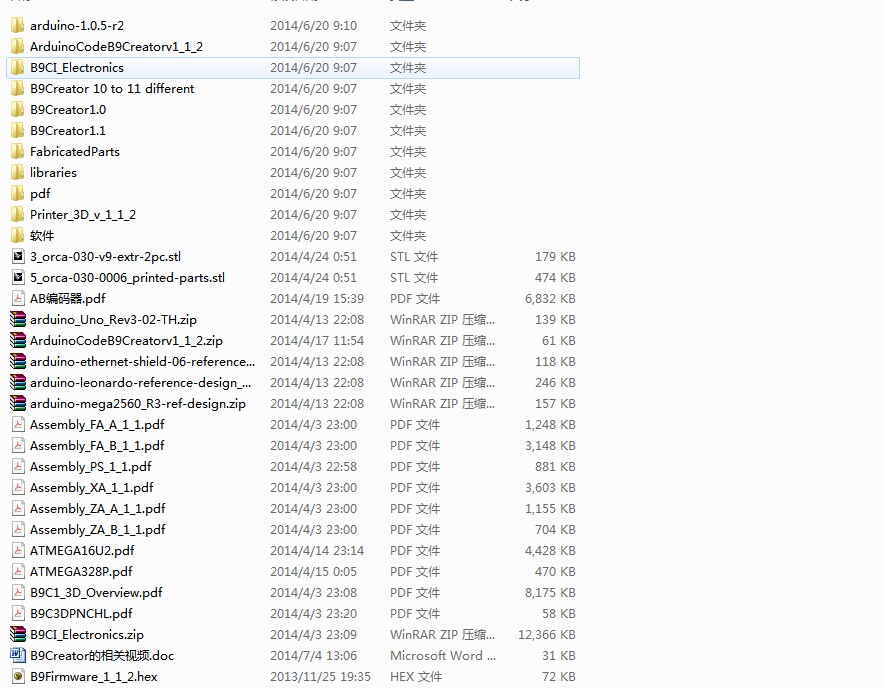882x688 pixels.
Task: Click the 61 KB size value
Action: click(x=559, y=340)
